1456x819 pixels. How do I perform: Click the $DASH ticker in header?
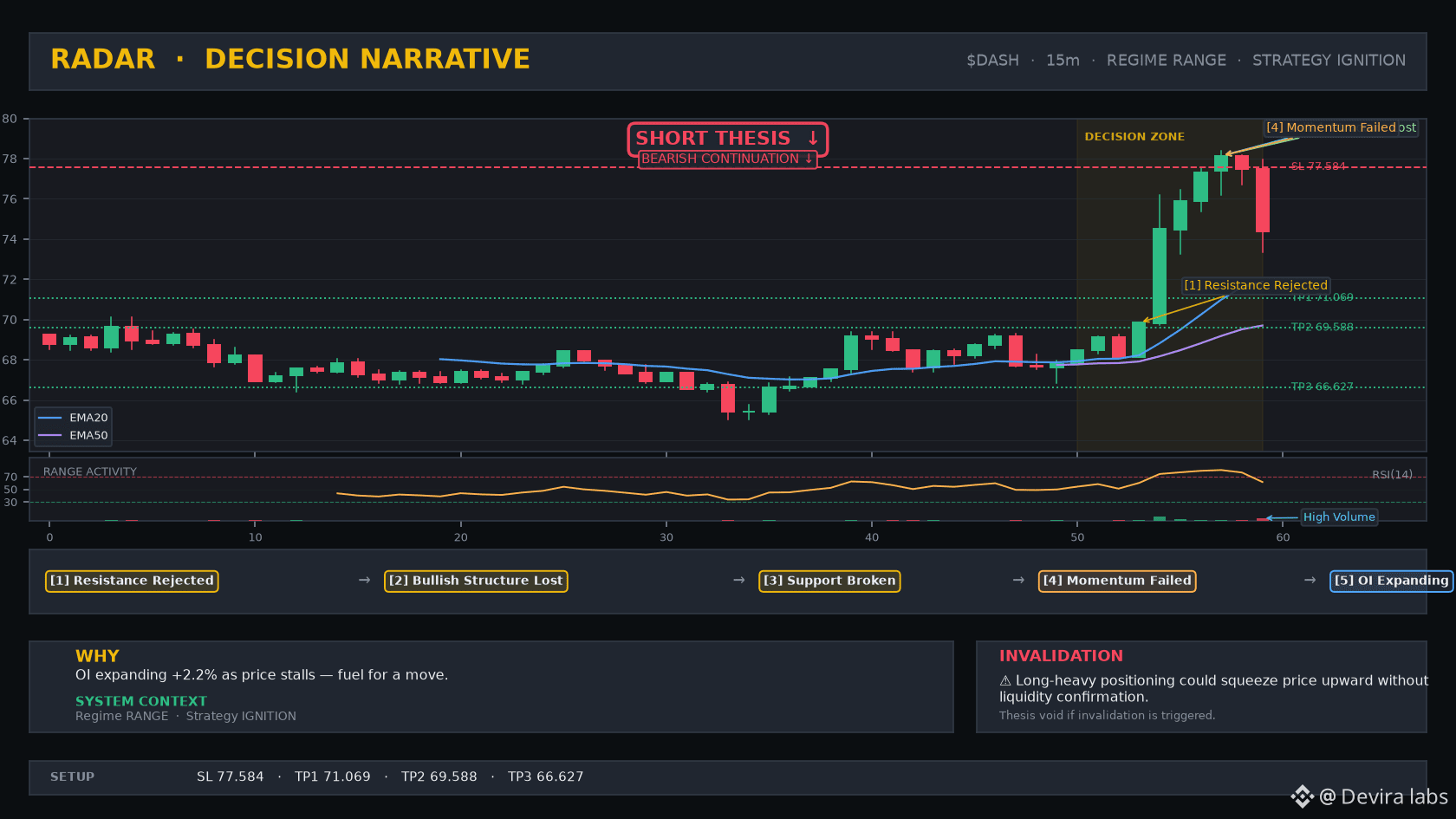click(x=992, y=61)
